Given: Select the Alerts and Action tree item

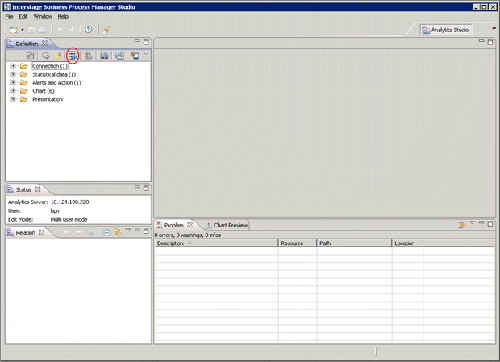Looking at the screenshot, I should click(57, 83).
